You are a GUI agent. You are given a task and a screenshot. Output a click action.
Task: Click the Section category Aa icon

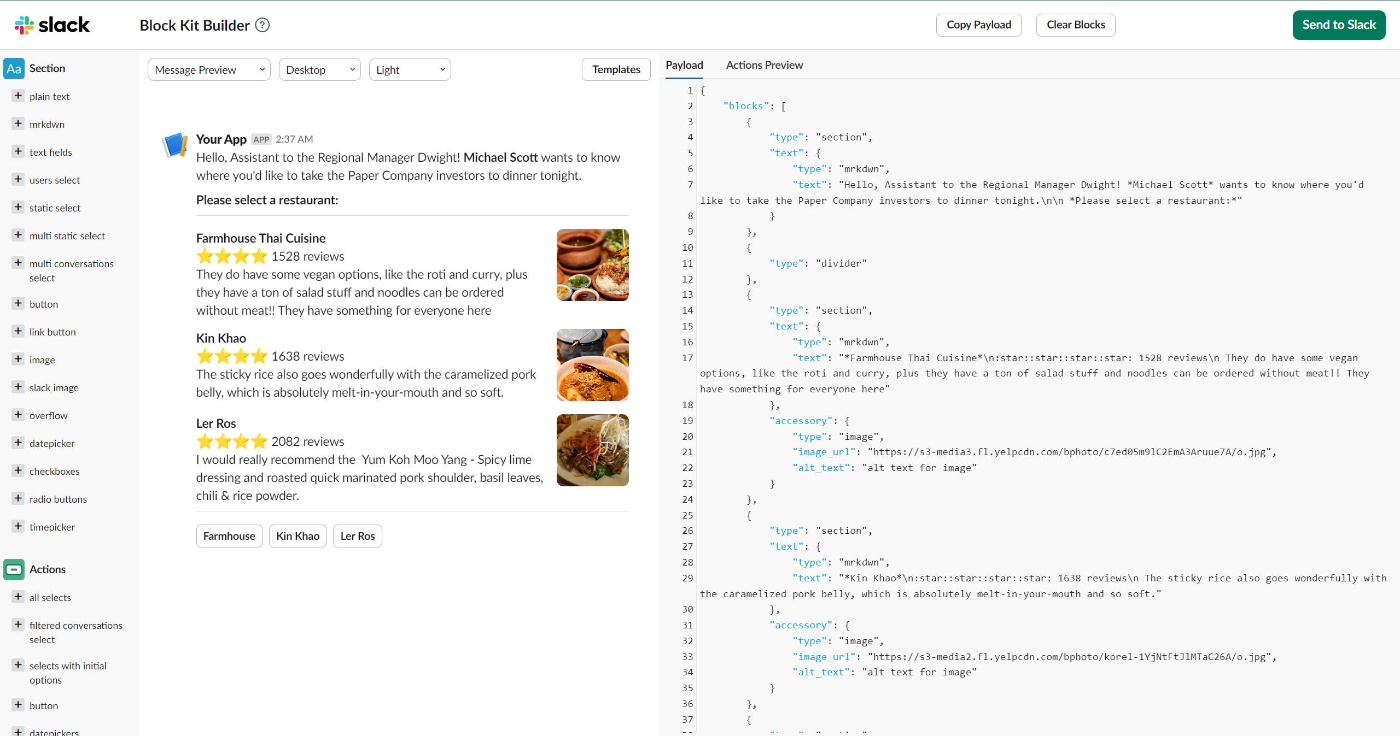(14, 68)
